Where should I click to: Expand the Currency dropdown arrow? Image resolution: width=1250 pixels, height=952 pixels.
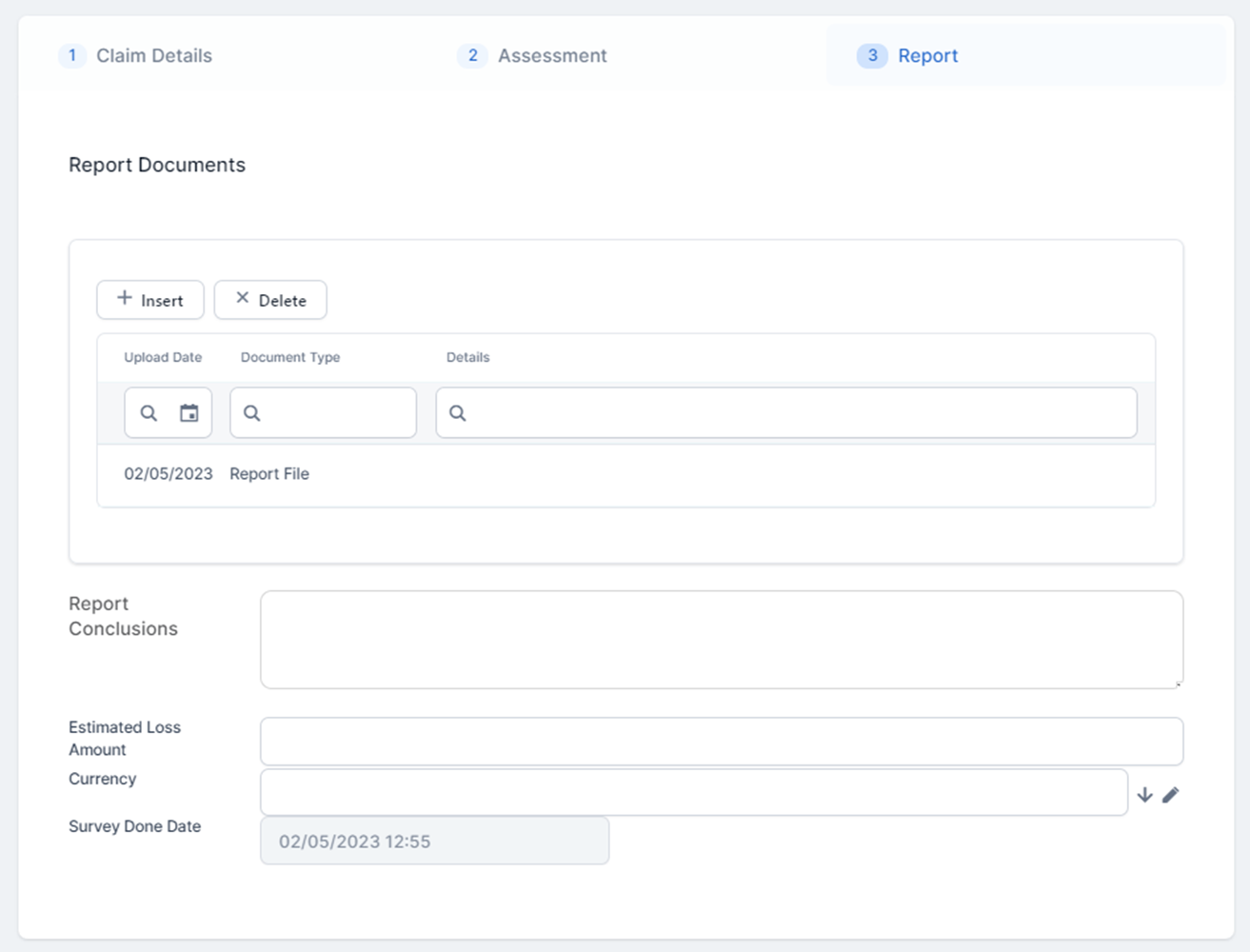(x=1144, y=795)
